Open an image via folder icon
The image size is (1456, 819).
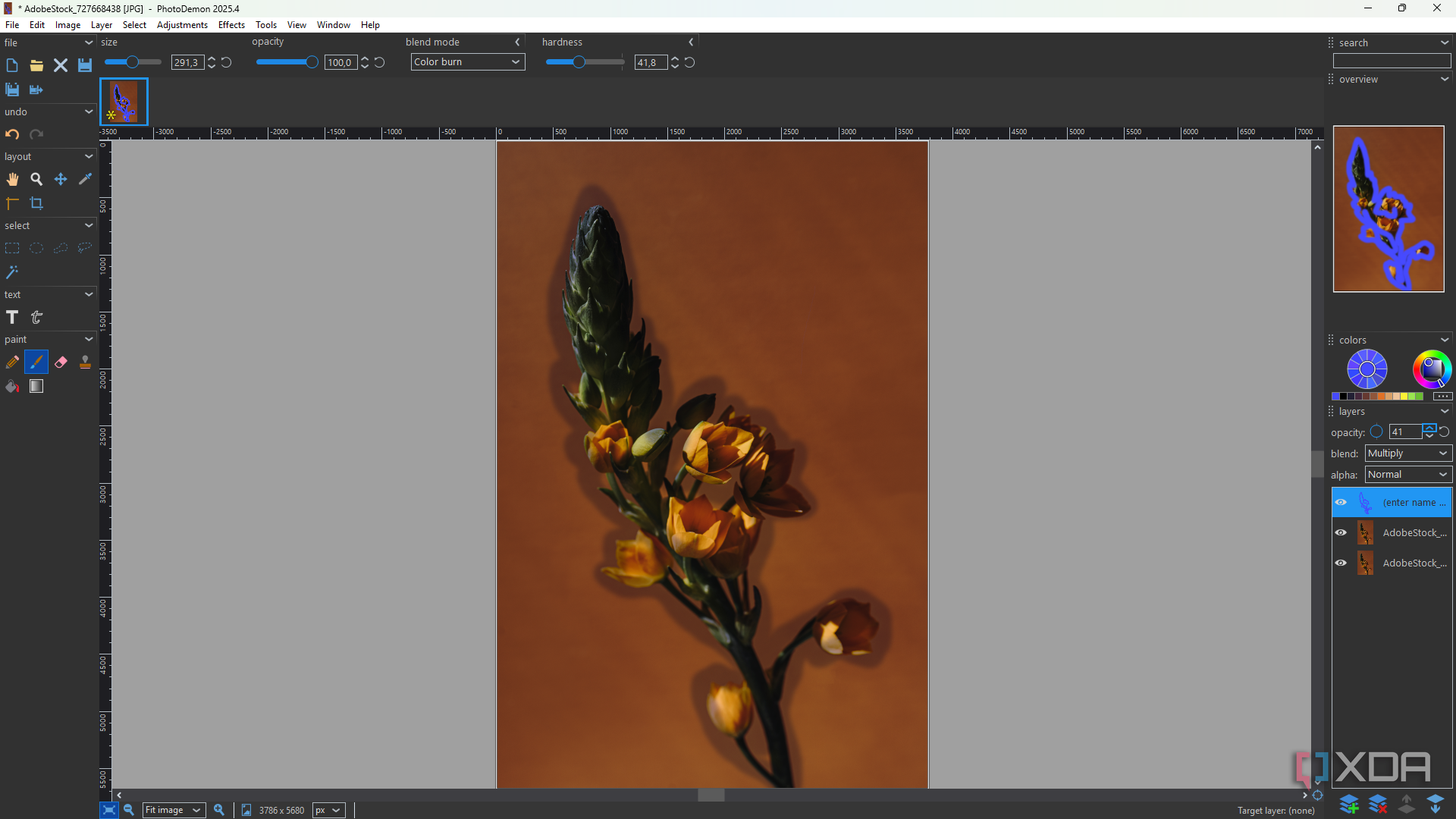36,65
